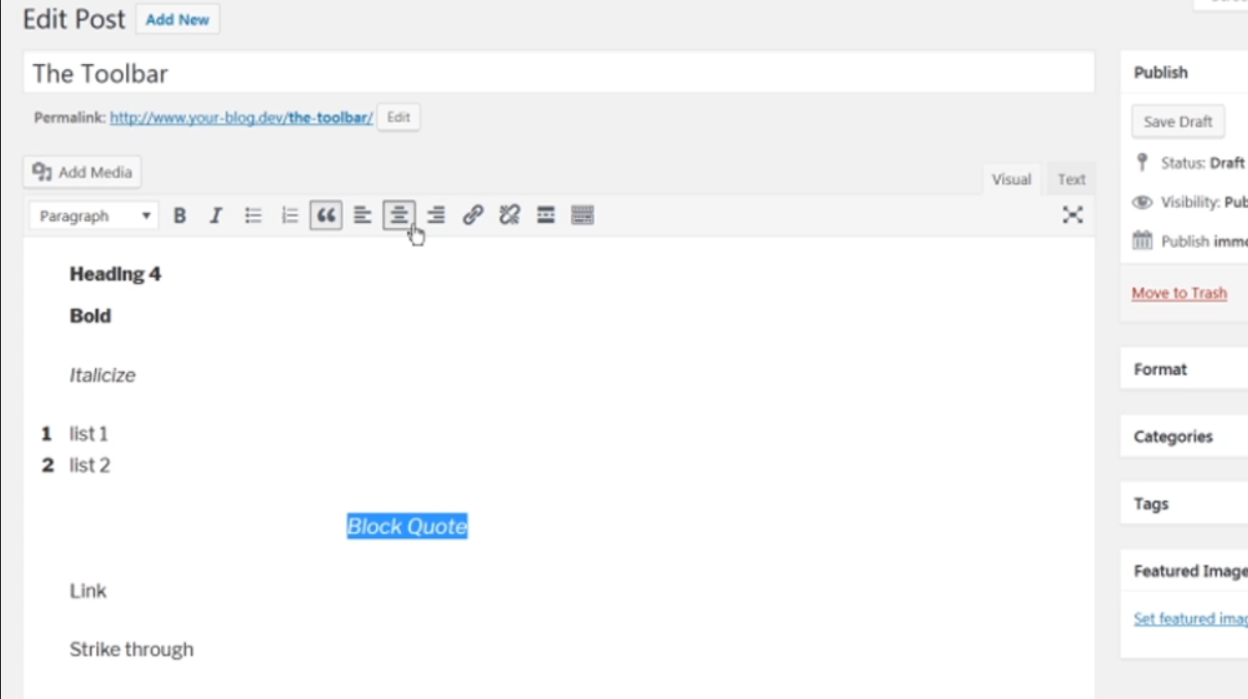The width and height of the screenshot is (1248, 699).
Task: Enter distraction-free fullscreen mode
Action: (1072, 215)
